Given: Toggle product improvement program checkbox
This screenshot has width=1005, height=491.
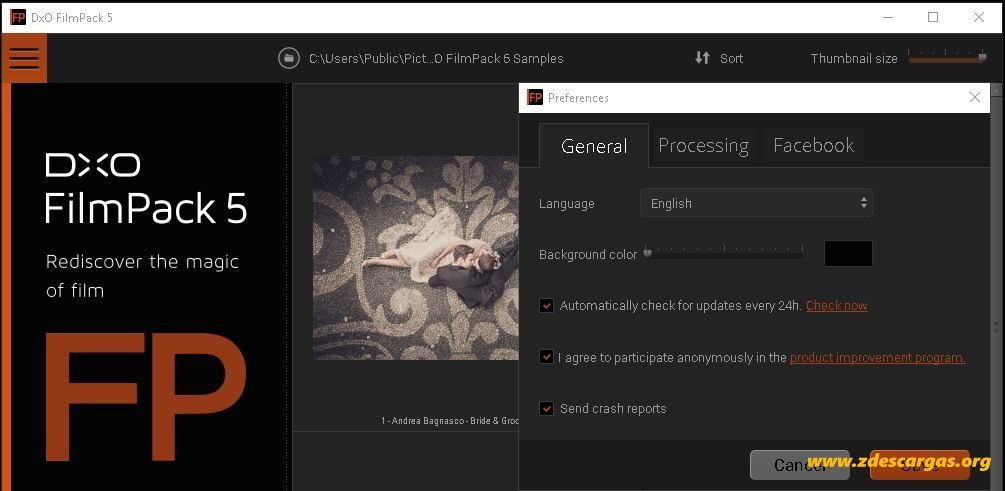Looking at the screenshot, I should tap(546, 357).
